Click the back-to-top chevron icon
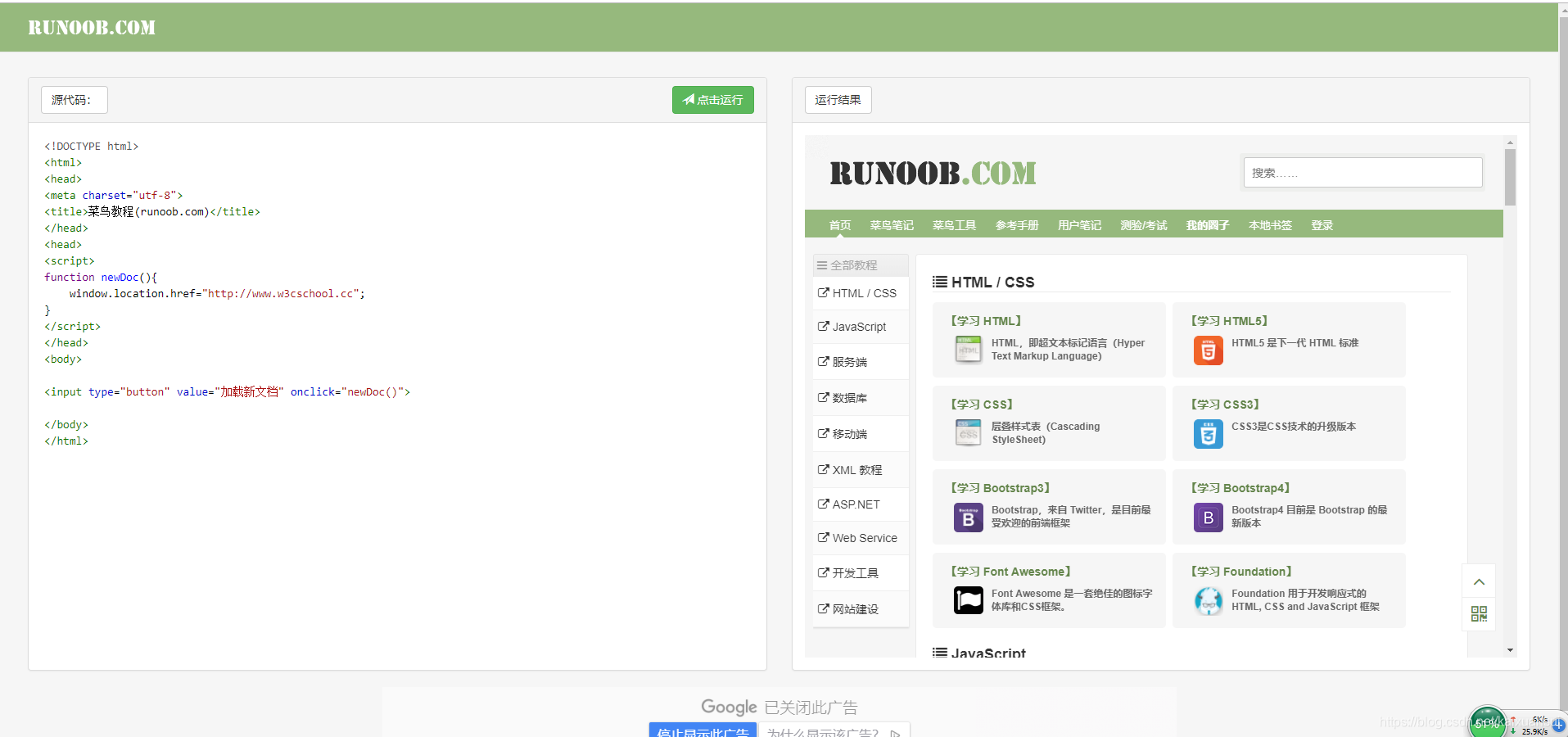Viewport: 1568px width, 737px height. [1479, 581]
